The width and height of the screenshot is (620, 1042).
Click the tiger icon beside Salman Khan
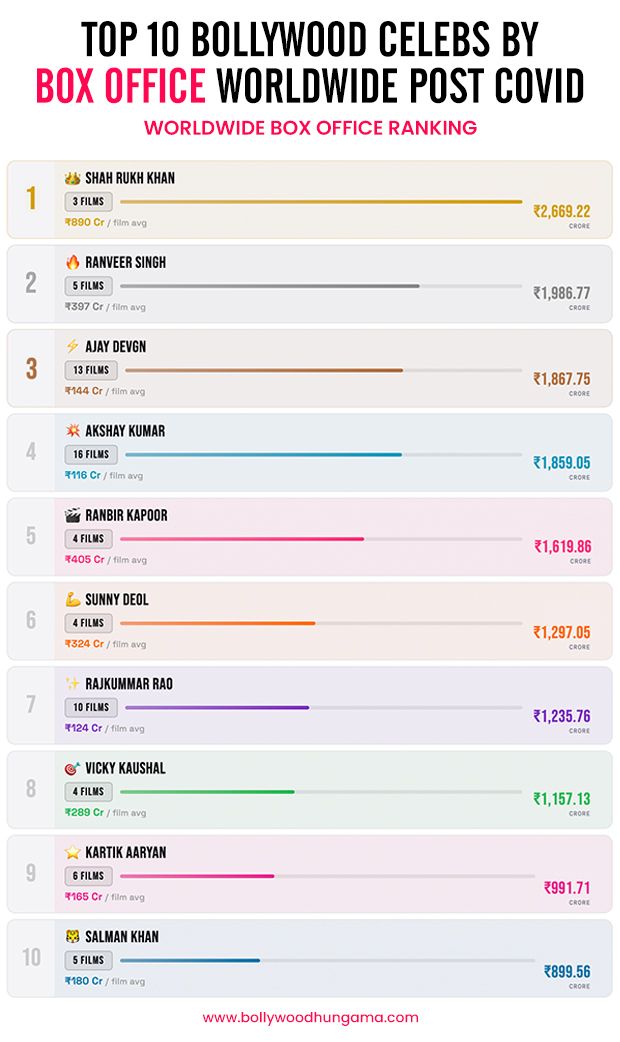coord(72,937)
